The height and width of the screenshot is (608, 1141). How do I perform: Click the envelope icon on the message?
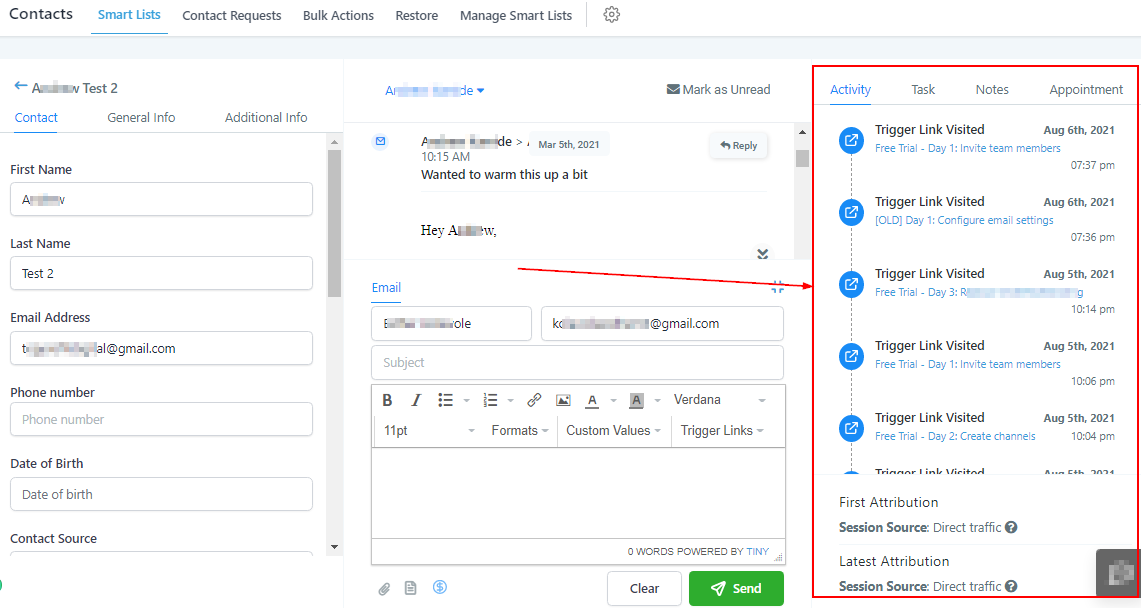click(x=381, y=141)
